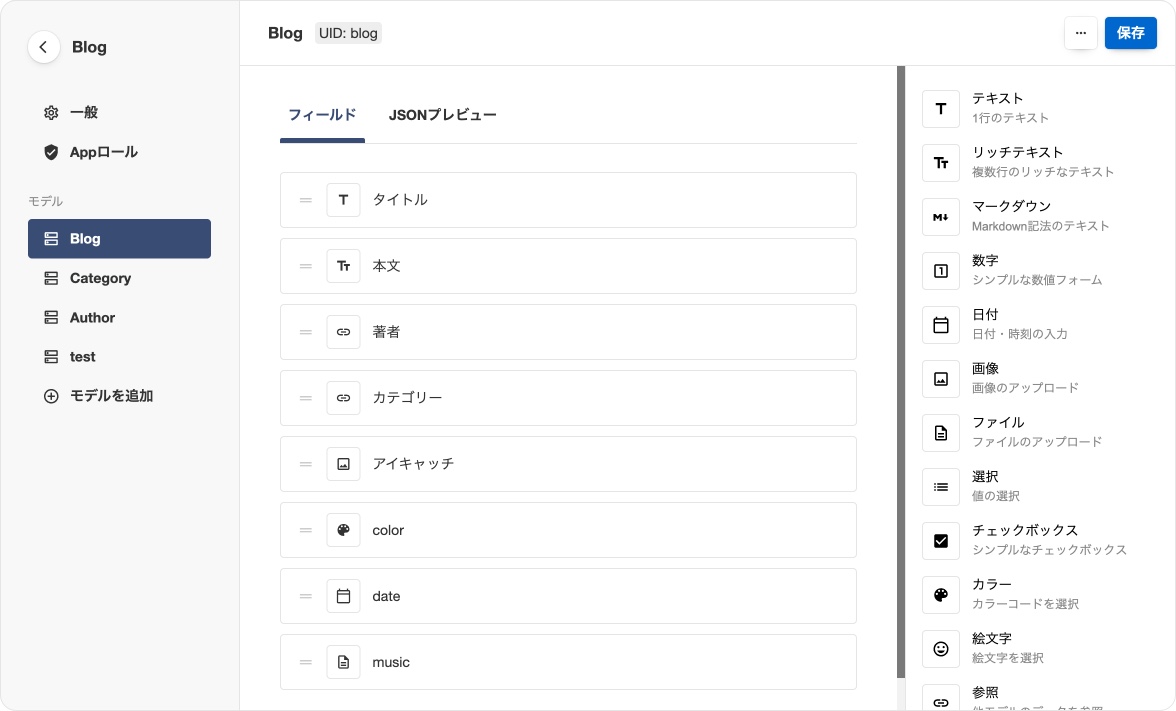Click the back arrow next to Blog
The height and width of the screenshot is (711, 1176).
pos(43,47)
